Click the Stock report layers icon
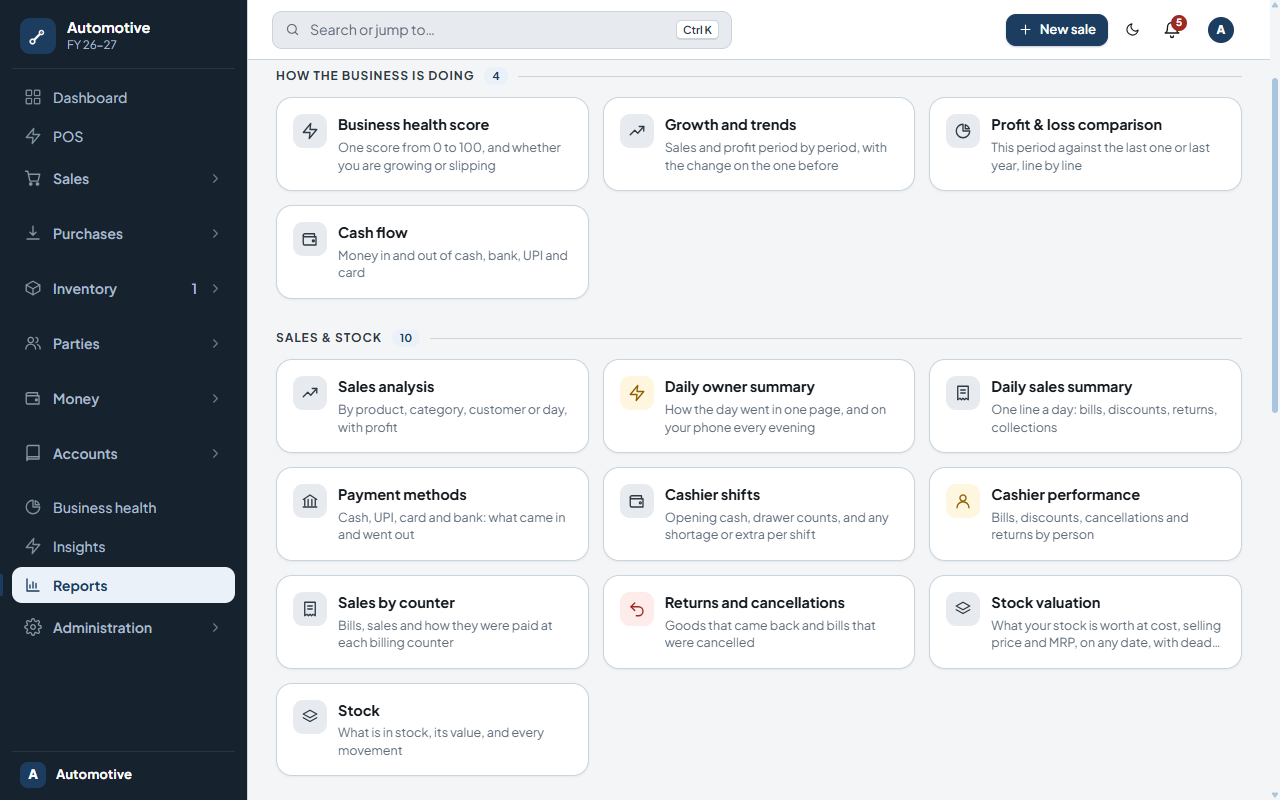This screenshot has width=1280, height=800. click(310, 717)
